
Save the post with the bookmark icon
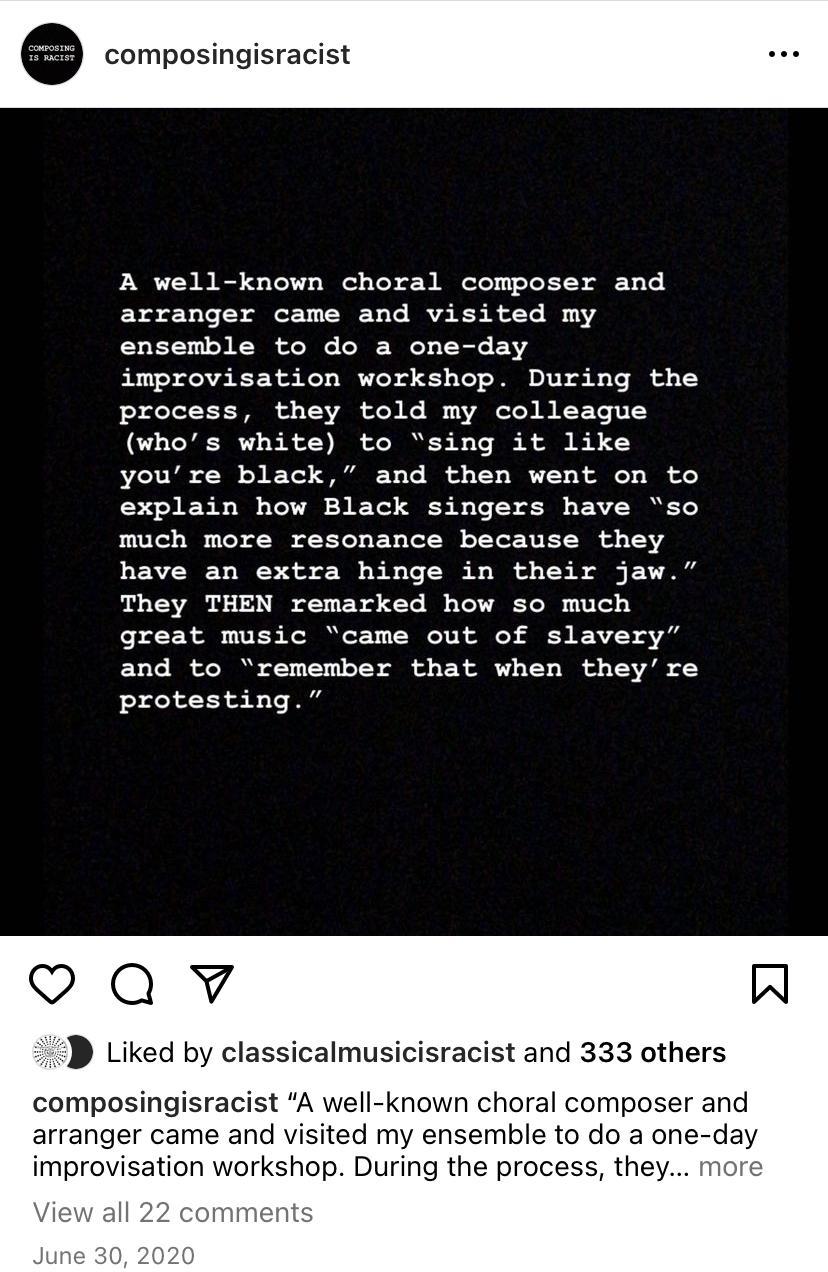(769, 984)
